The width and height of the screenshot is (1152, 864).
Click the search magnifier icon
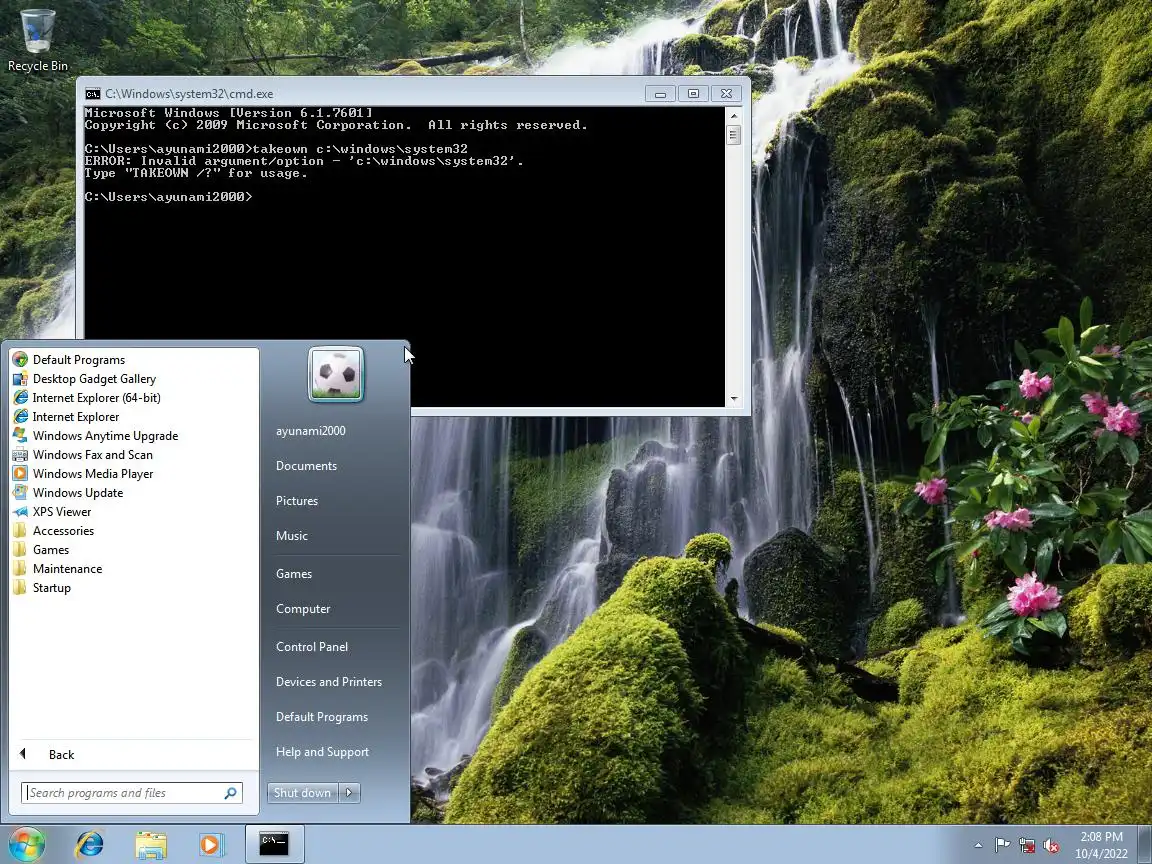[231, 793]
